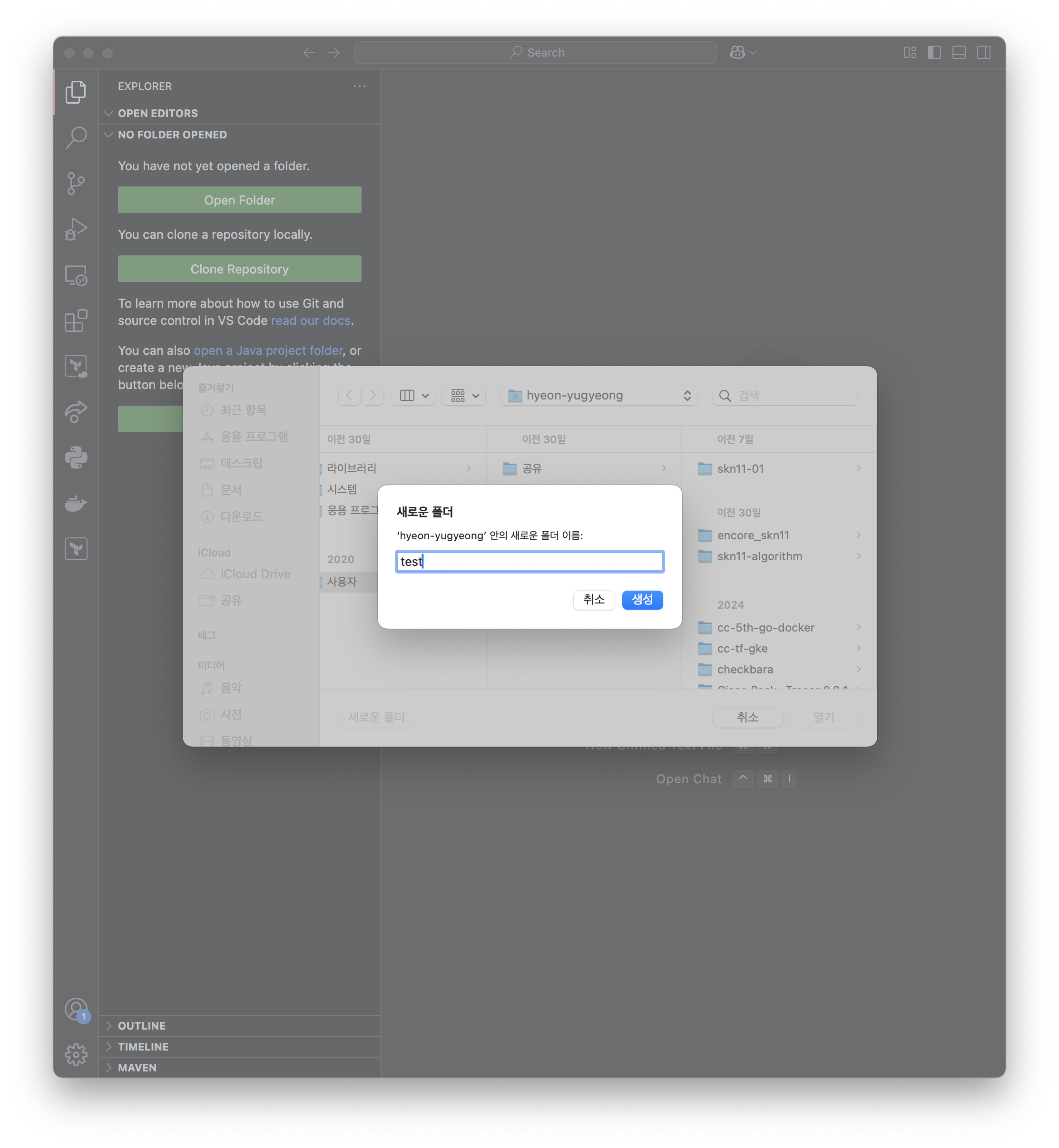
Task: Open Remote Explorer icon
Action: click(x=76, y=275)
